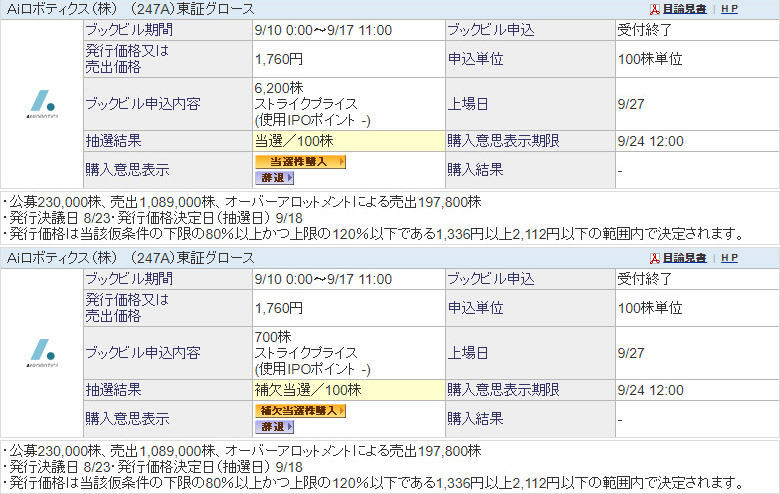
Task: Click the 購入結果 label in the second (700株) entry
Action: tap(476, 419)
